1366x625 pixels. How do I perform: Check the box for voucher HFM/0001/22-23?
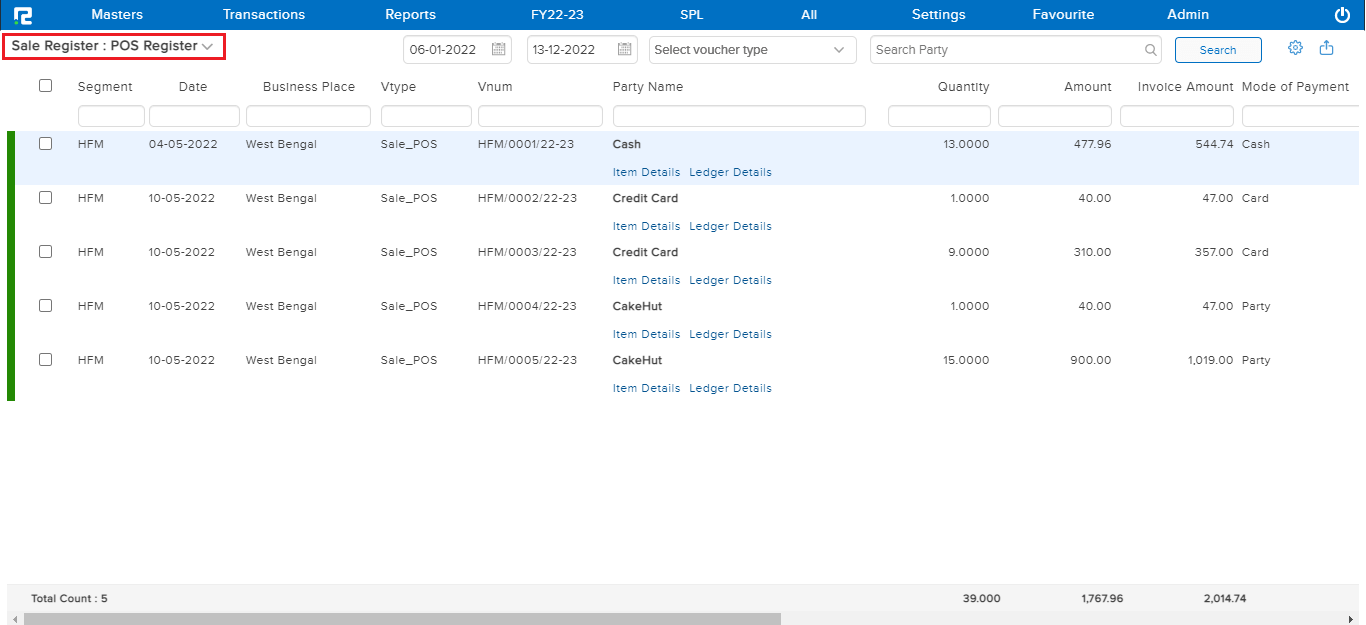click(45, 143)
